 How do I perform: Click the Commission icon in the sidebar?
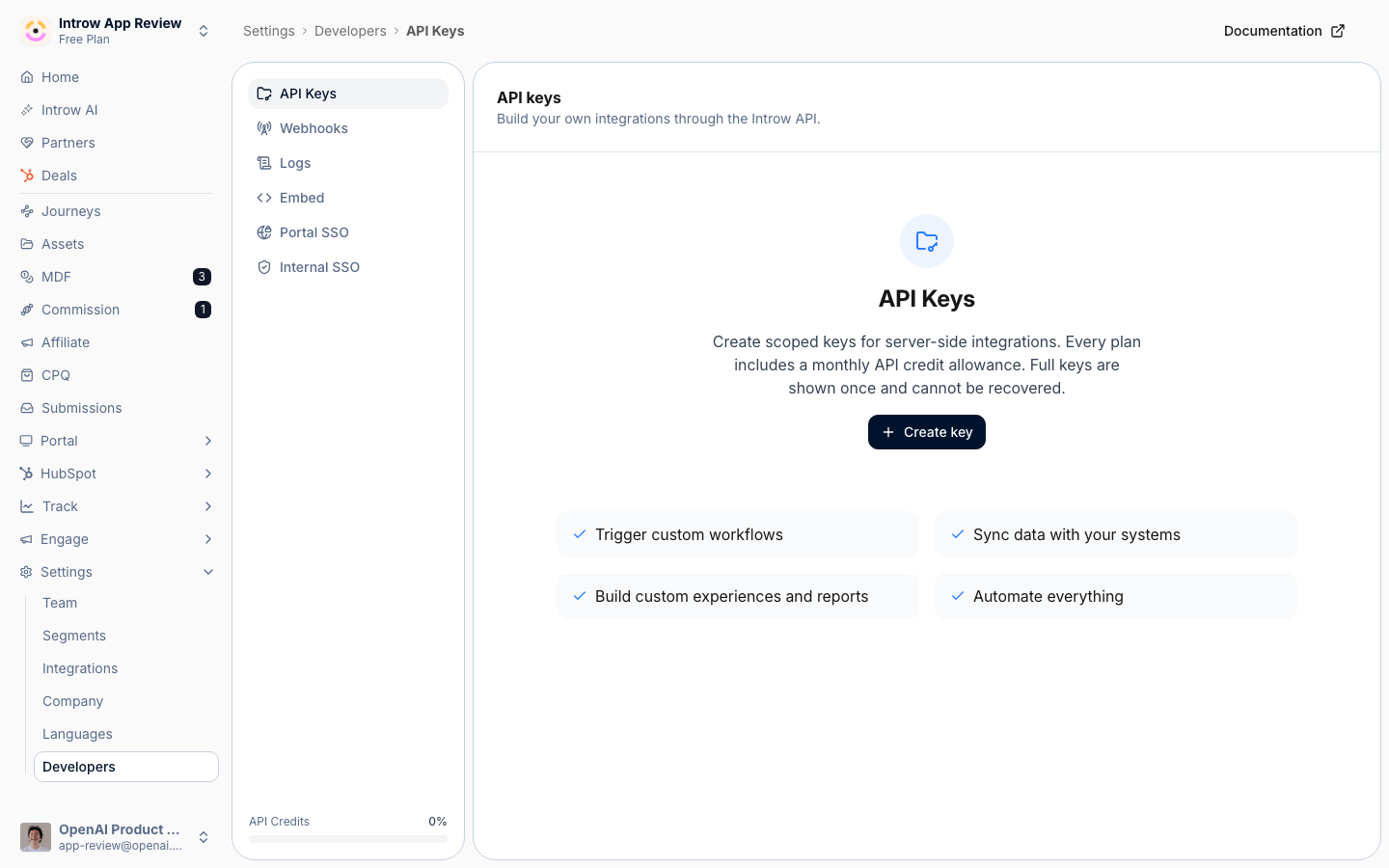27,310
